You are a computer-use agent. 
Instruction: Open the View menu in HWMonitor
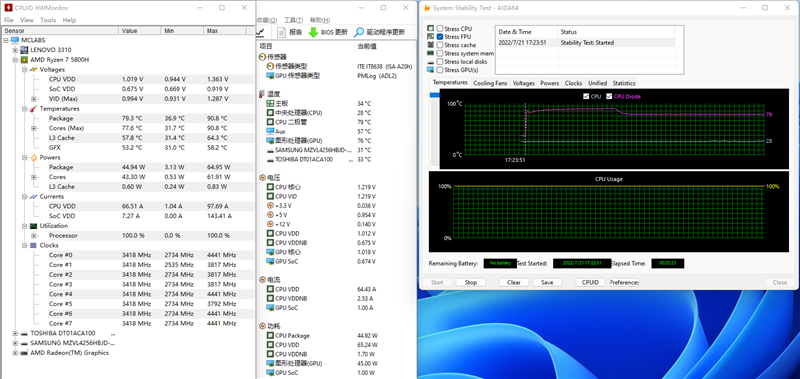click(27, 20)
